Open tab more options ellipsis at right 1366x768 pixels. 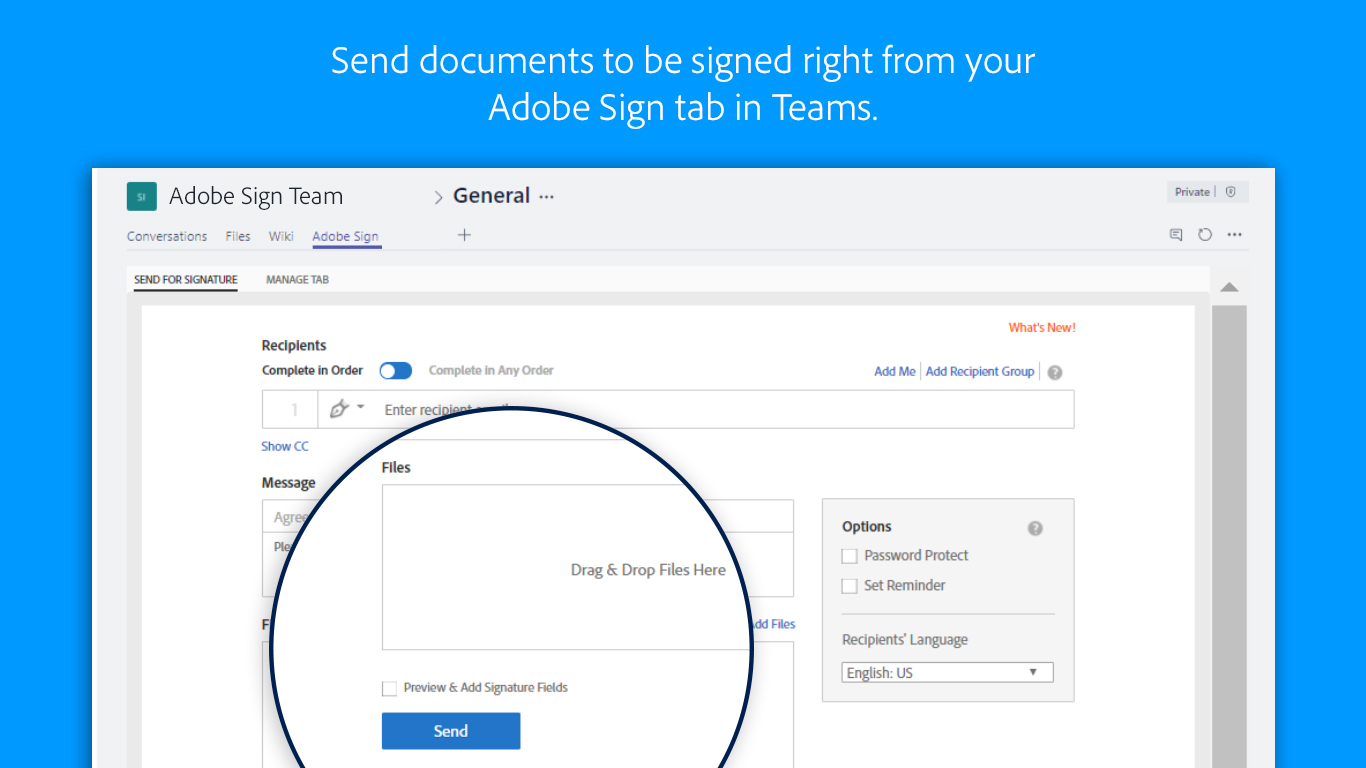click(x=1234, y=235)
